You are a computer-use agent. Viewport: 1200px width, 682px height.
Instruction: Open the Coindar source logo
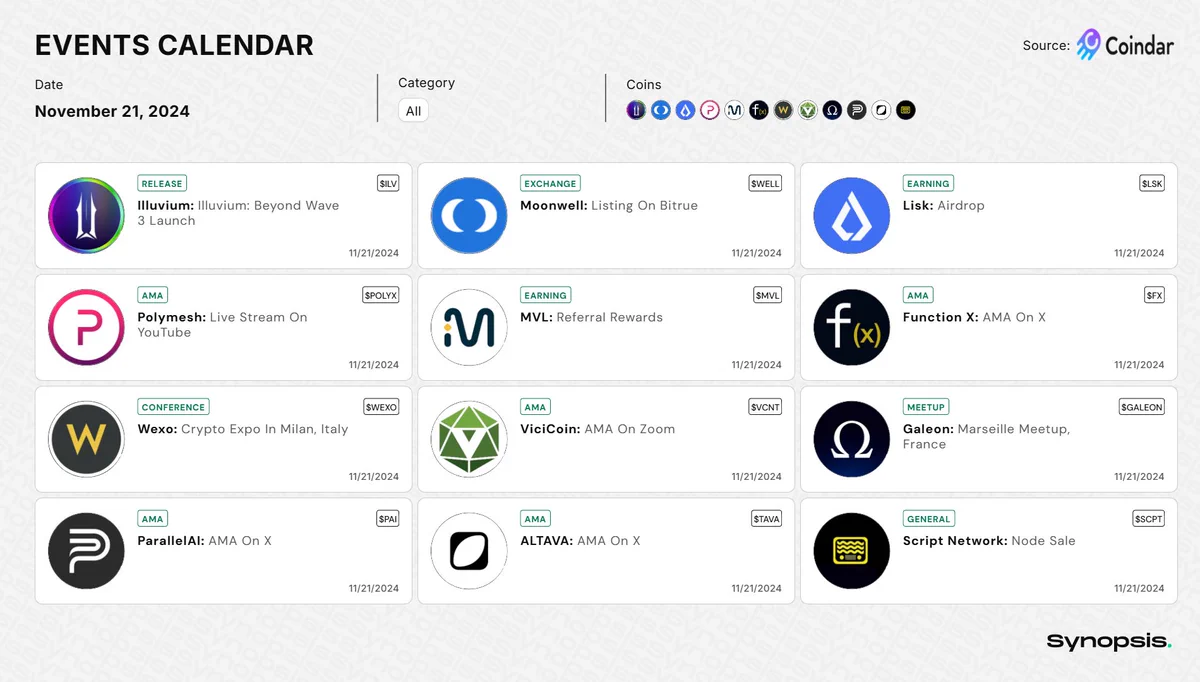tap(1125, 45)
